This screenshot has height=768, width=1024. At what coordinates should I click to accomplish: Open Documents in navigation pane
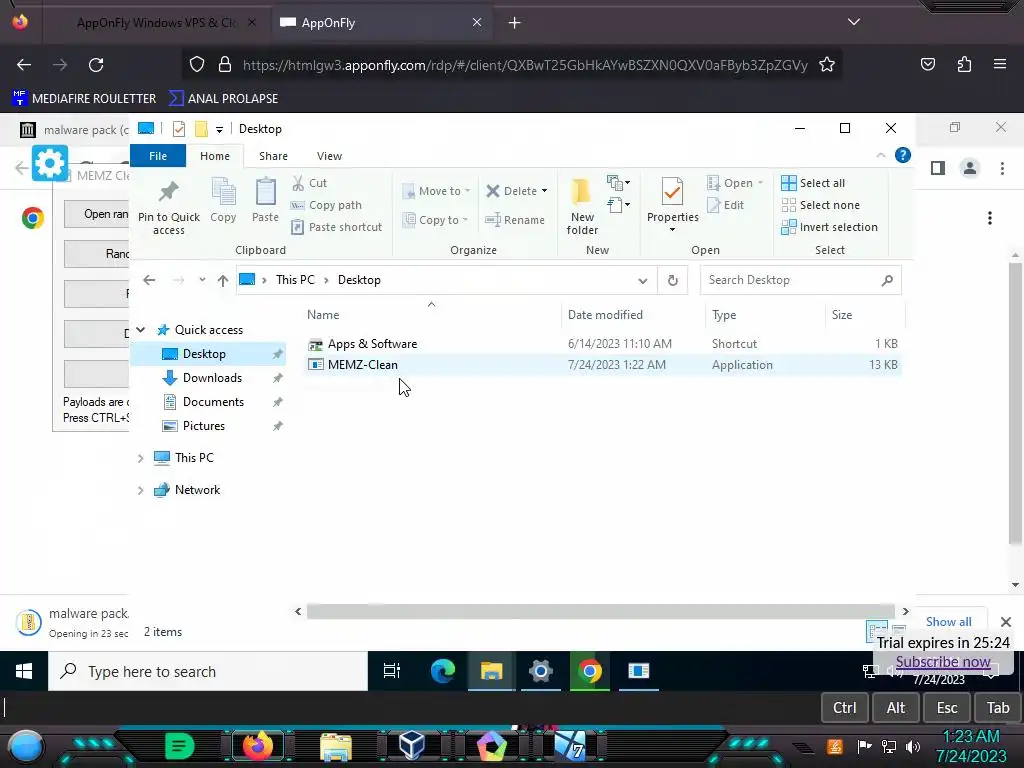pos(214,402)
